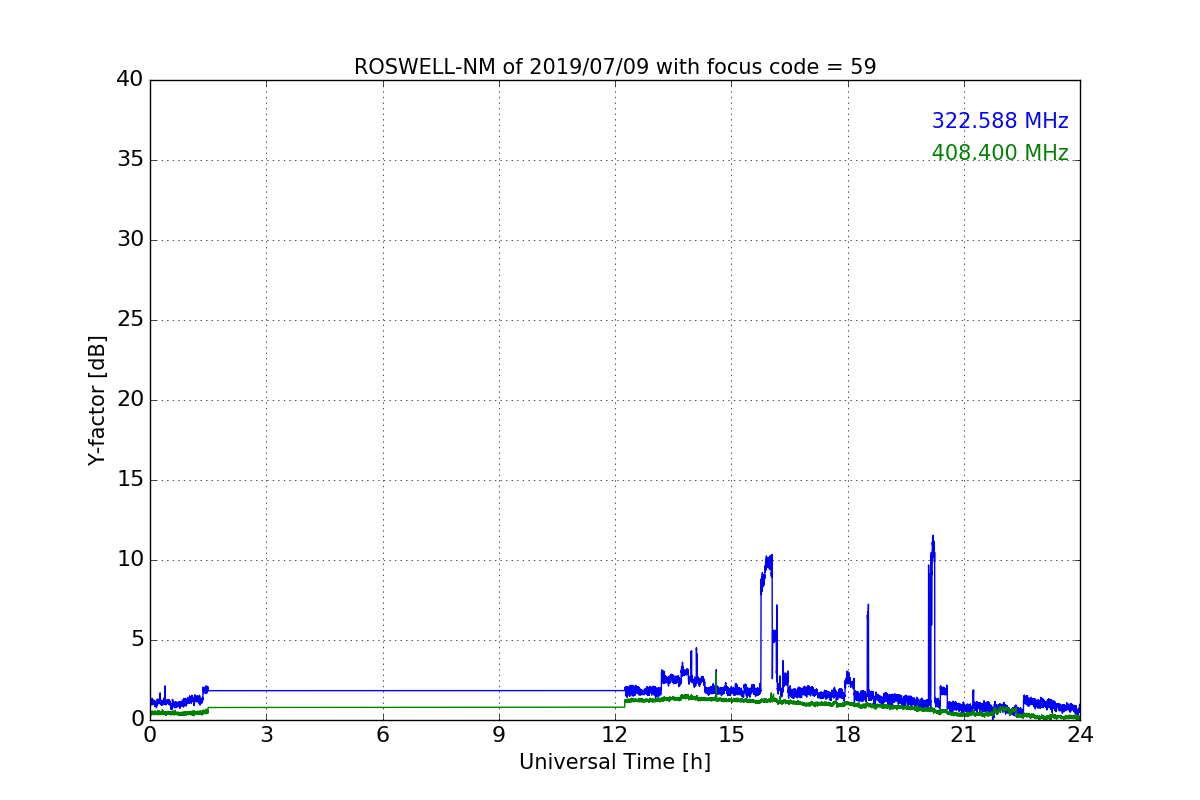The width and height of the screenshot is (1200, 800).
Task: Click the y-axis tick label 40
Action: click(x=130, y=80)
